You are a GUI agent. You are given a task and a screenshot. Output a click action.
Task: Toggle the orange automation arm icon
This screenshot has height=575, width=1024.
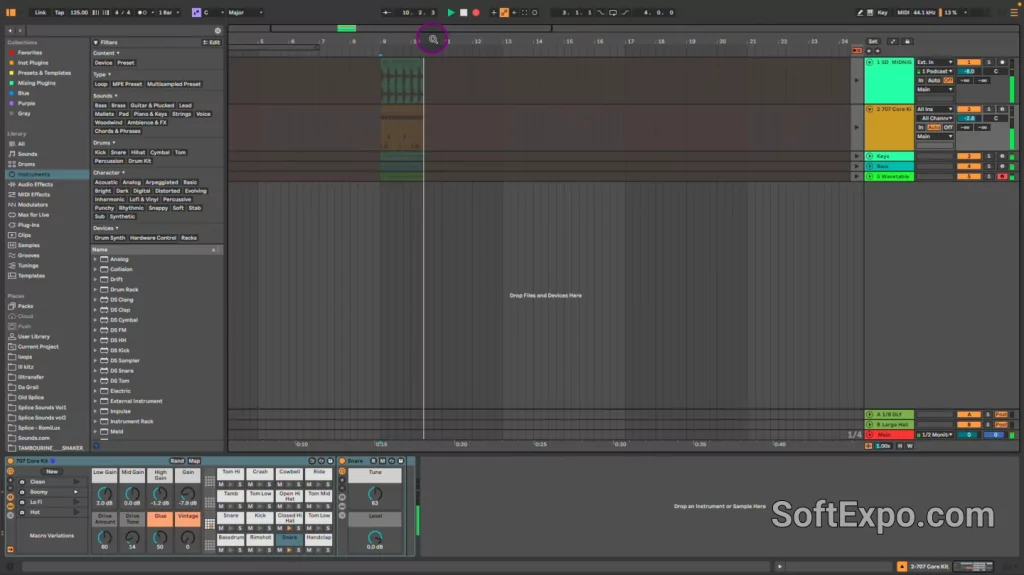point(504,12)
